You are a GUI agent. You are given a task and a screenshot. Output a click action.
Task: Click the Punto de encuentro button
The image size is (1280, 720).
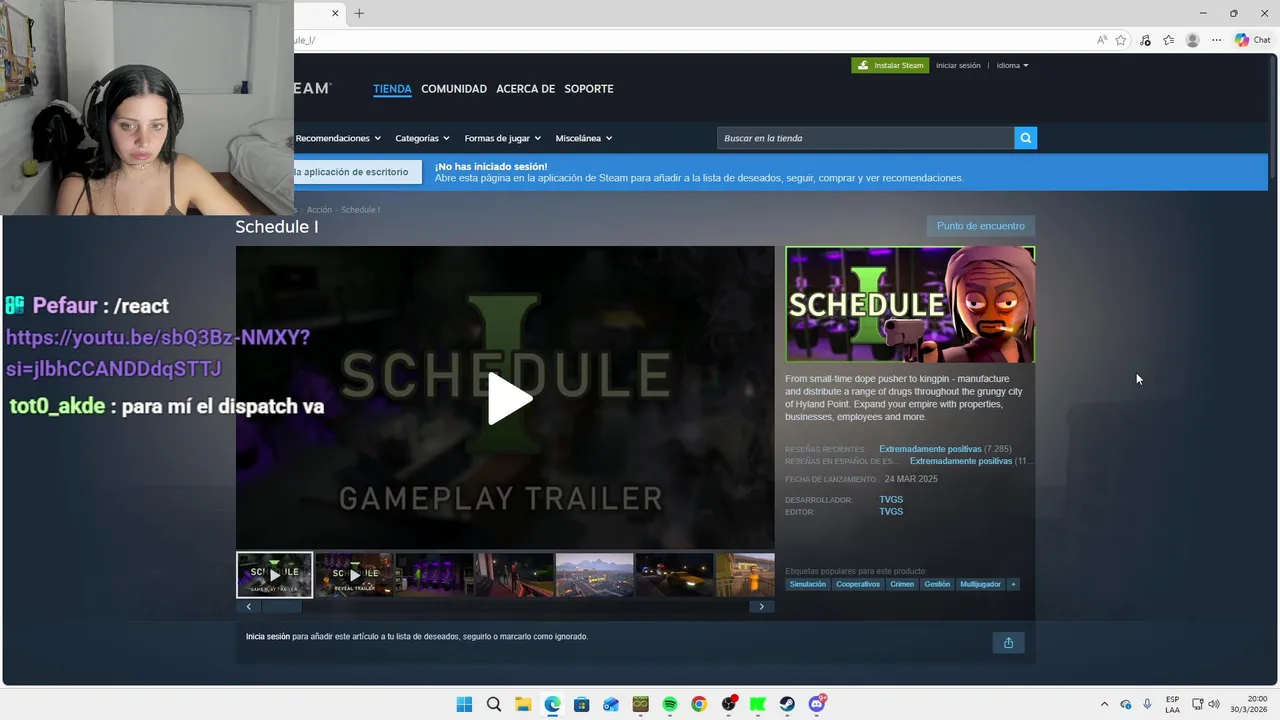tap(980, 226)
